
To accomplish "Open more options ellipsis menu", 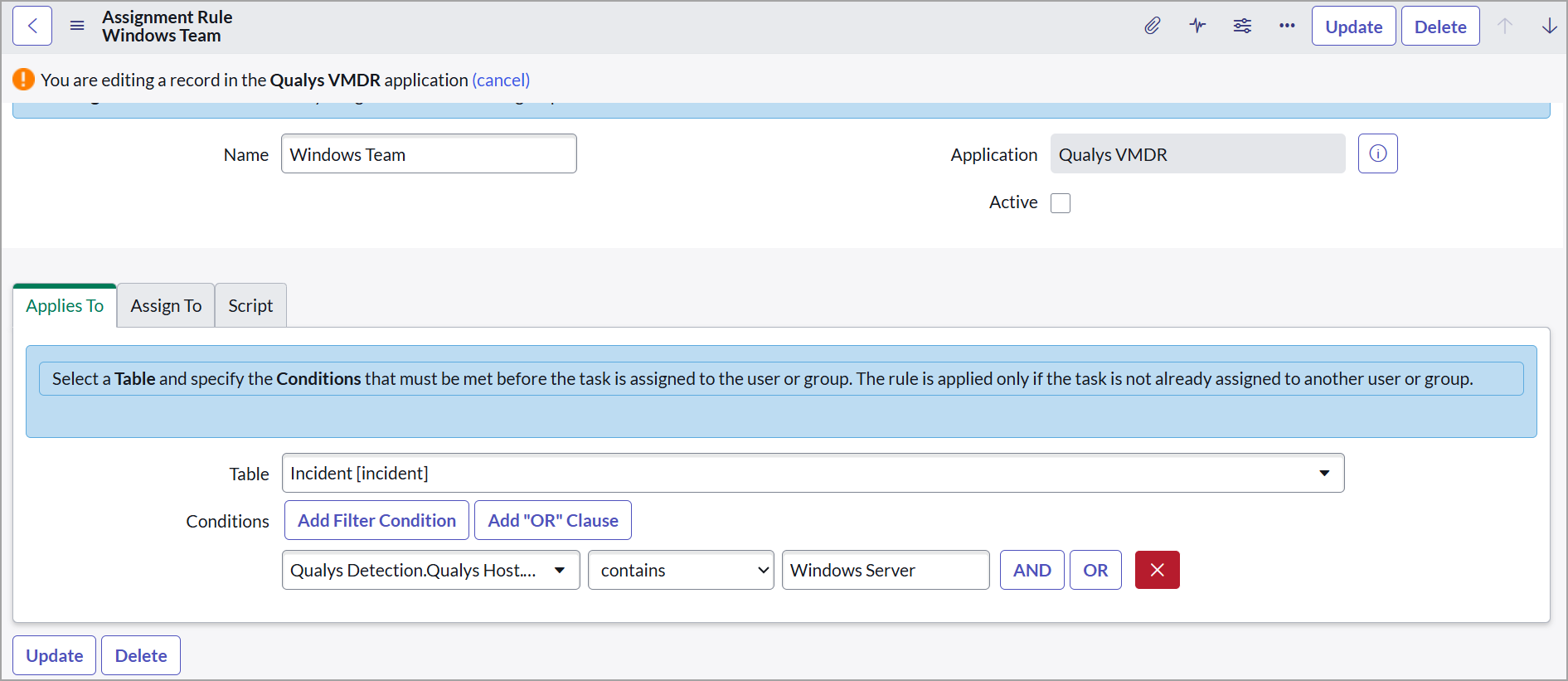I will point(1287,26).
